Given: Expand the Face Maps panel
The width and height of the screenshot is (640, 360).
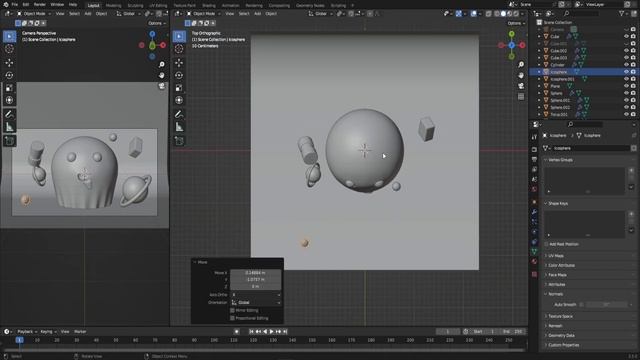Looking at the screenshot, I should pyautogui.click(x=557, y=275).
